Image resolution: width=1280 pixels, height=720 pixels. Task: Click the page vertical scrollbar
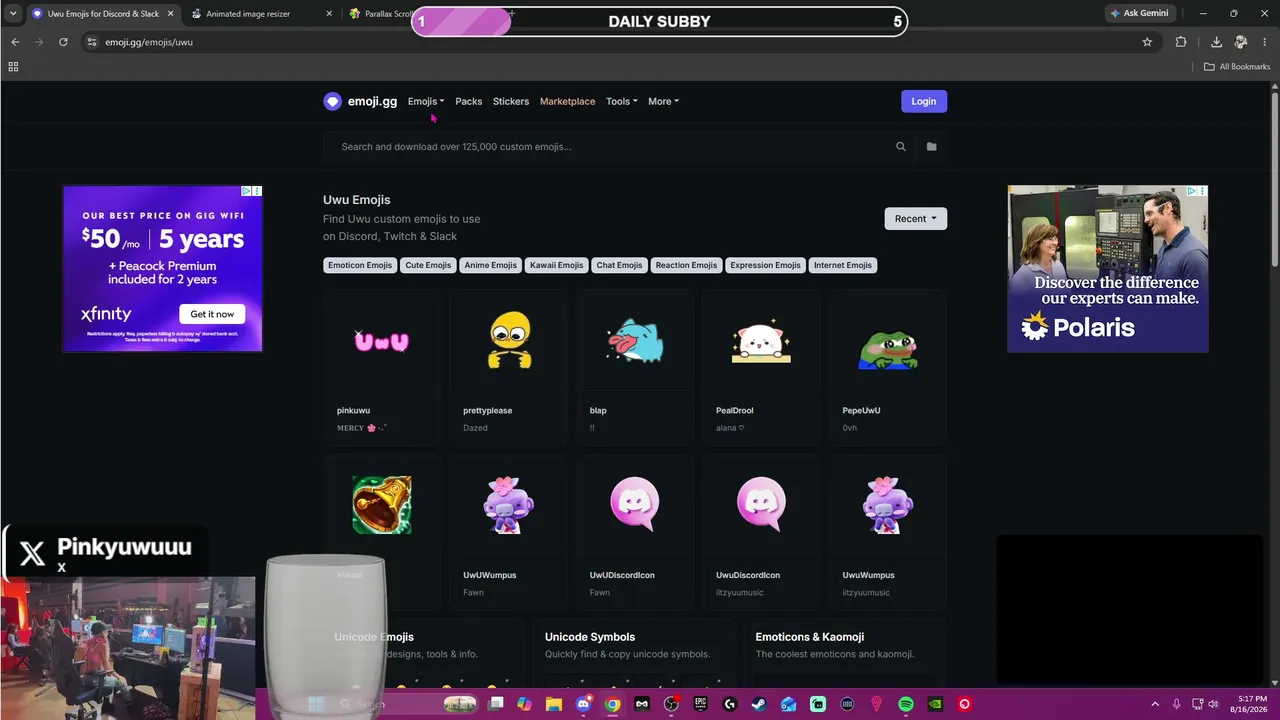click(x=1274, y=180)
